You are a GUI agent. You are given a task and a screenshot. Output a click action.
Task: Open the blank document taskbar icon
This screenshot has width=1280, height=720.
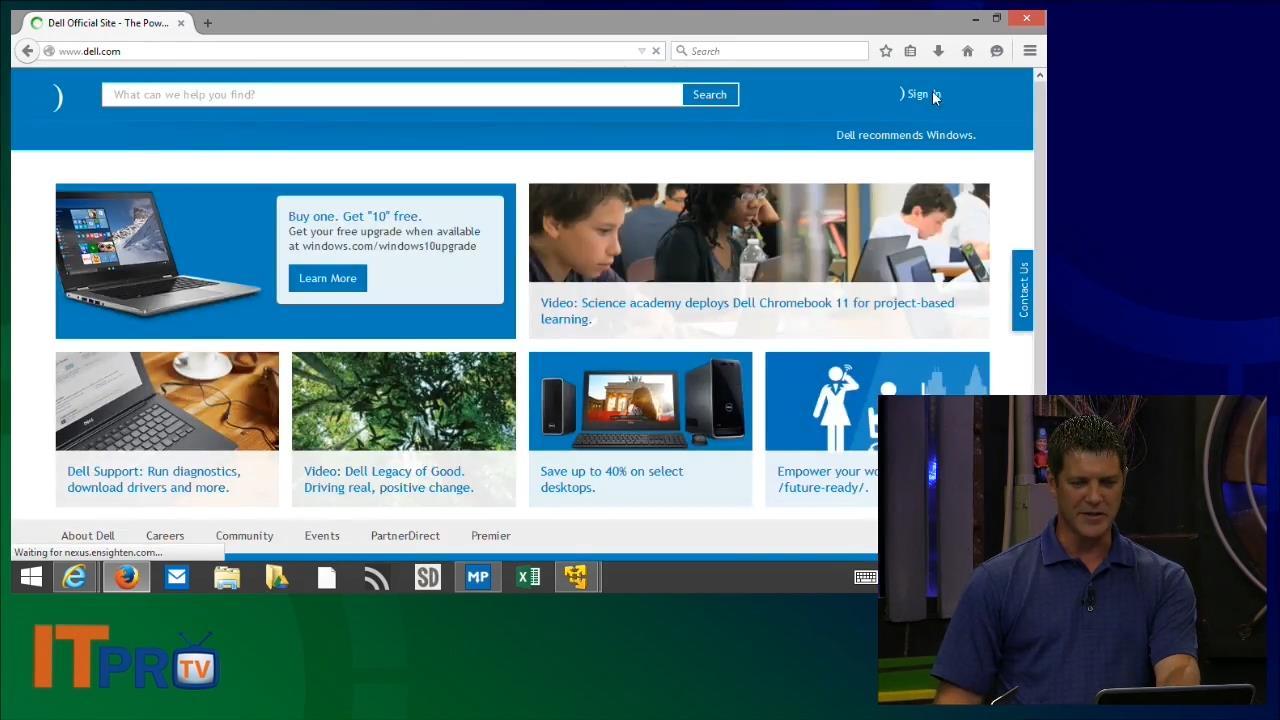point(327,577)
